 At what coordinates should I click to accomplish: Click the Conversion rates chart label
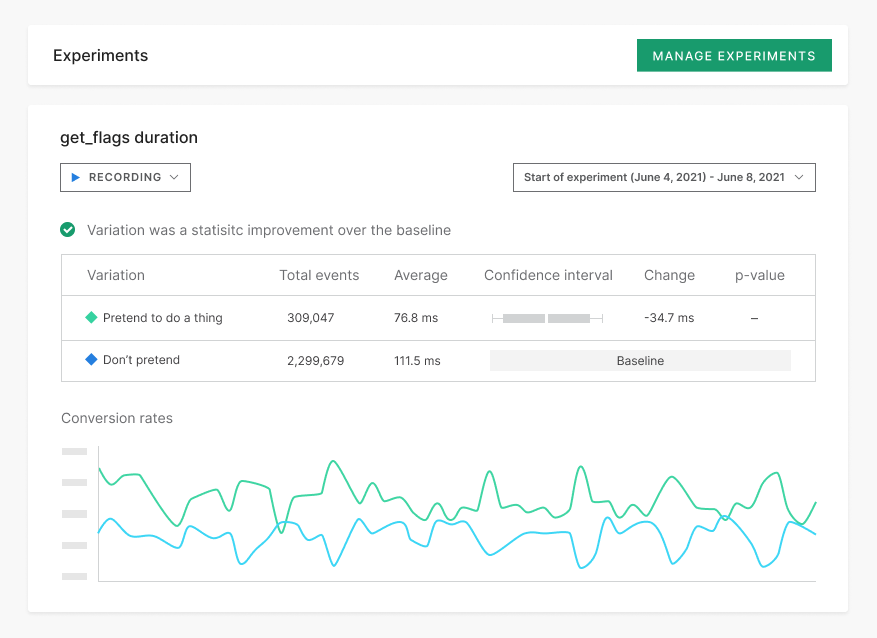click(x=117, y=418)
